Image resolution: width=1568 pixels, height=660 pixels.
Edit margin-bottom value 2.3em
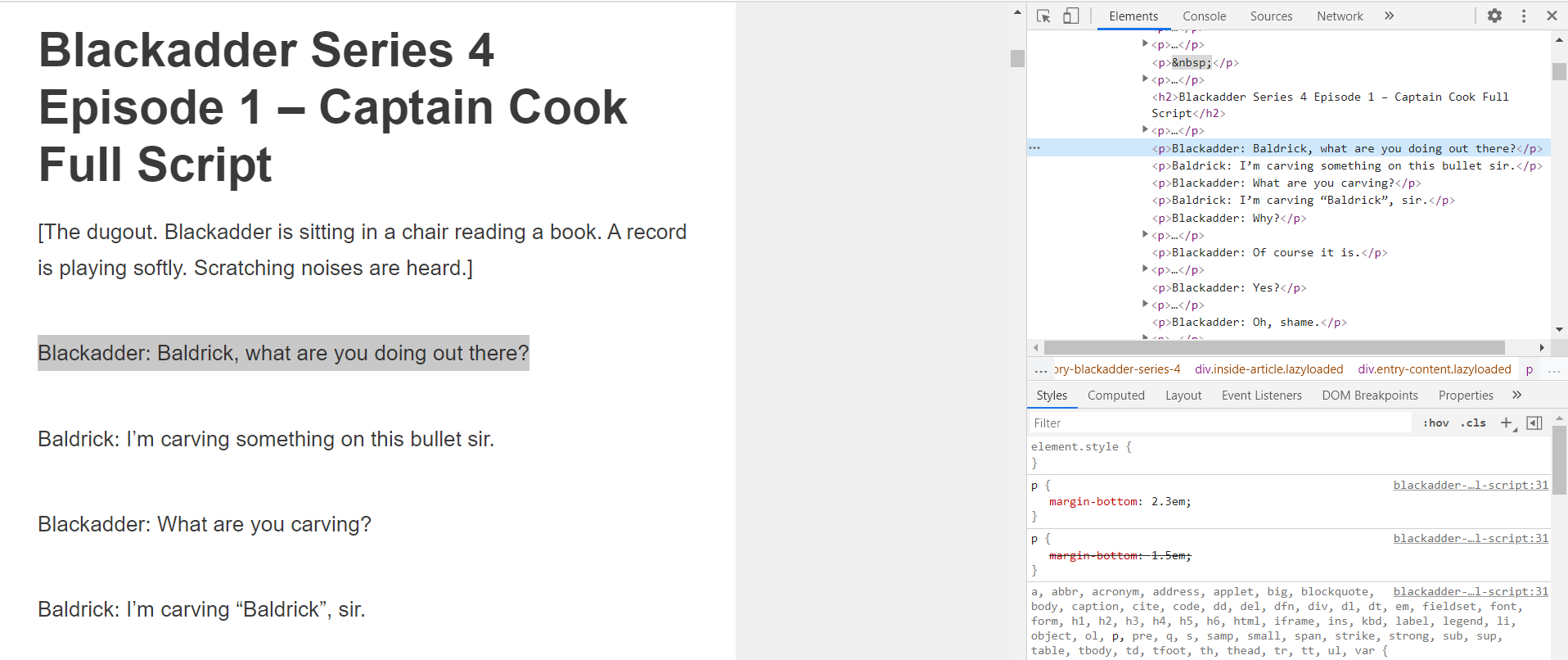click(1169, 501)
